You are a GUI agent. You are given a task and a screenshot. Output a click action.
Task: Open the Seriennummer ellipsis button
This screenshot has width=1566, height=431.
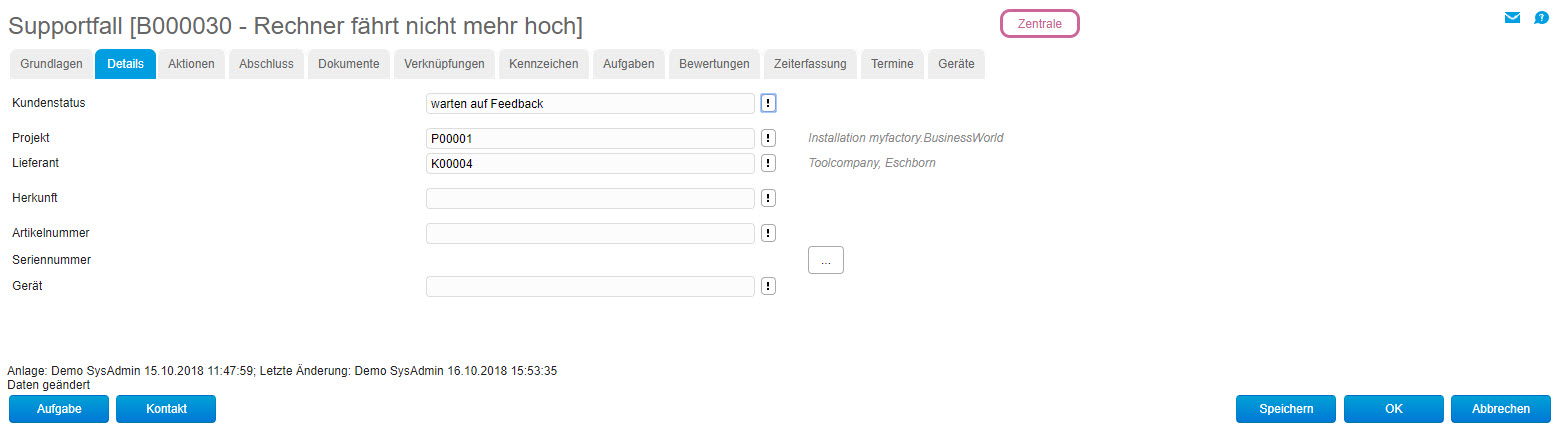tap(826, 260)
